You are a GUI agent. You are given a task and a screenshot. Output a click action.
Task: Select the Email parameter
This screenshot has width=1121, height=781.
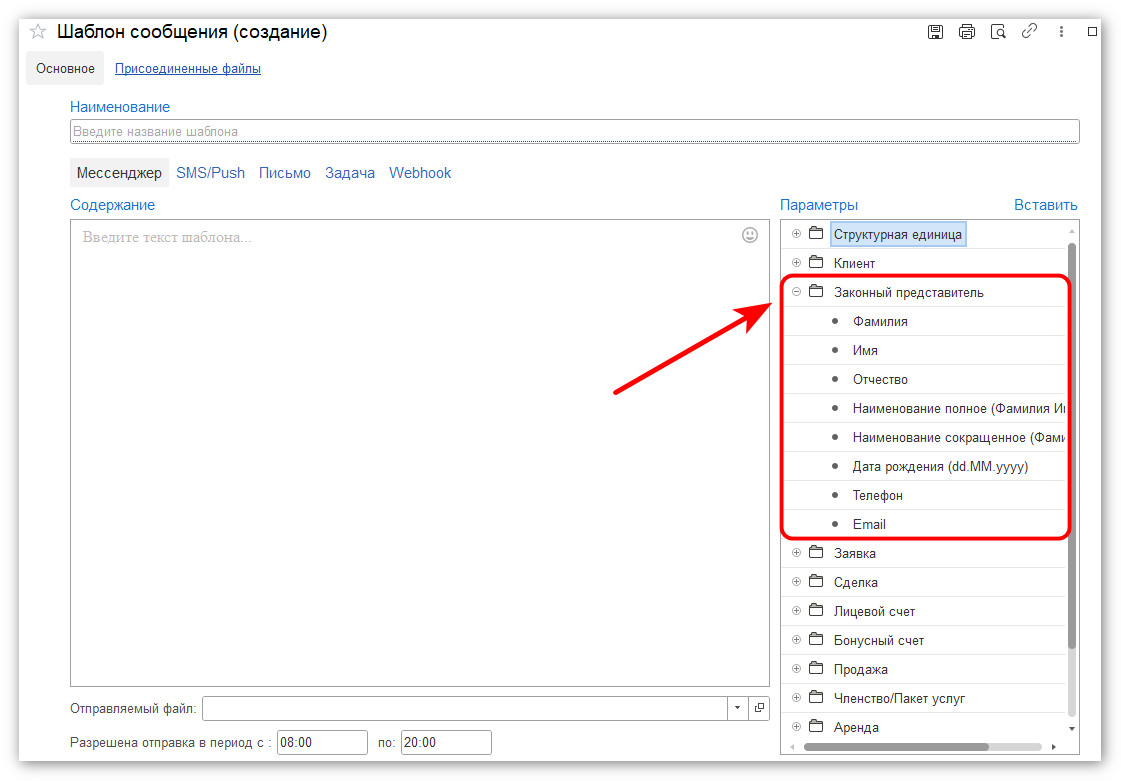coord(869,524)
